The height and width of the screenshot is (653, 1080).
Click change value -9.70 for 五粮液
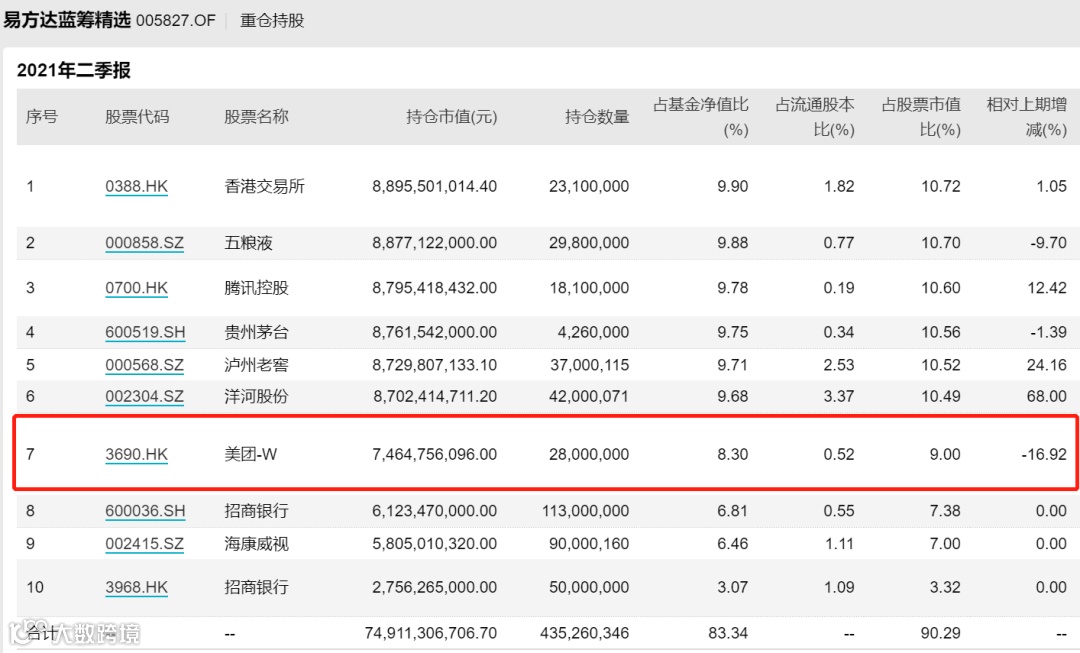[1048, 242]
